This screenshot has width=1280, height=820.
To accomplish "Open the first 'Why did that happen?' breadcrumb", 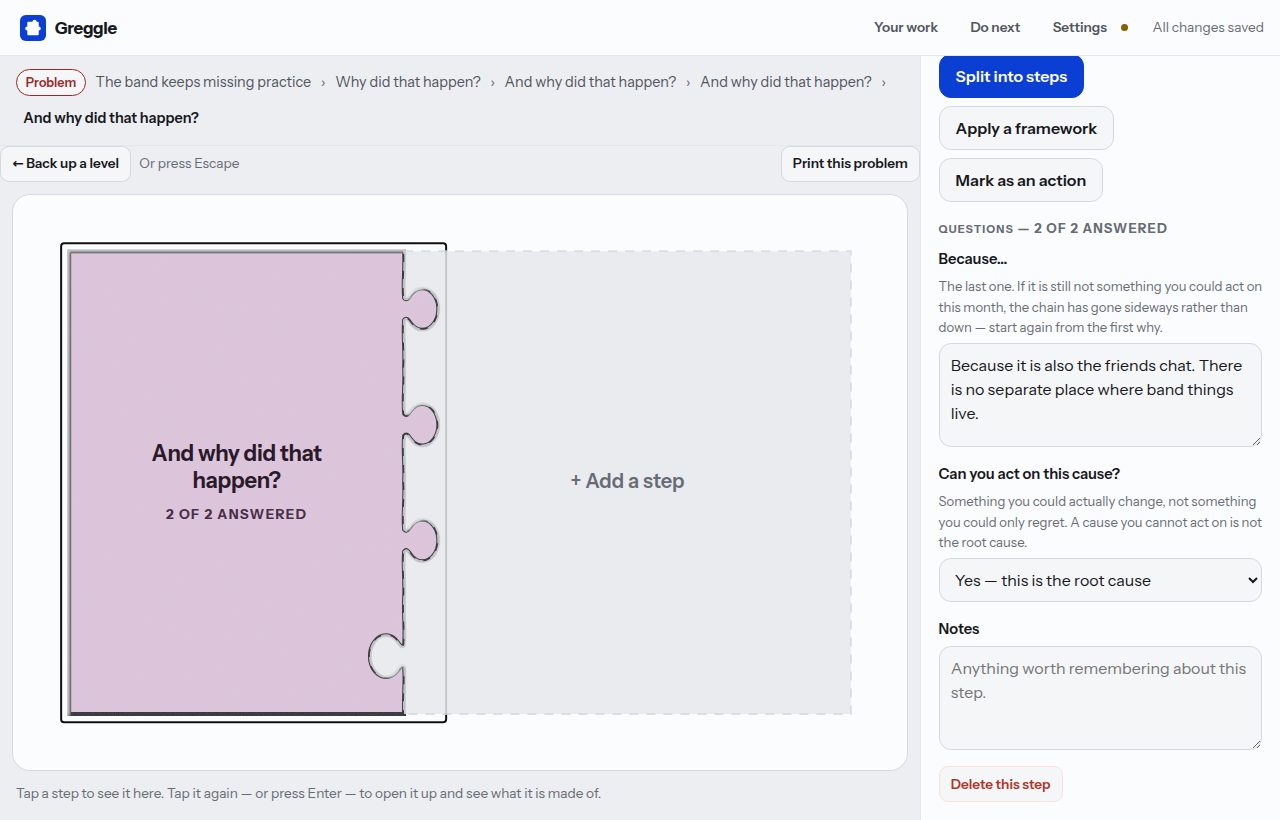I will coord(408,82).
